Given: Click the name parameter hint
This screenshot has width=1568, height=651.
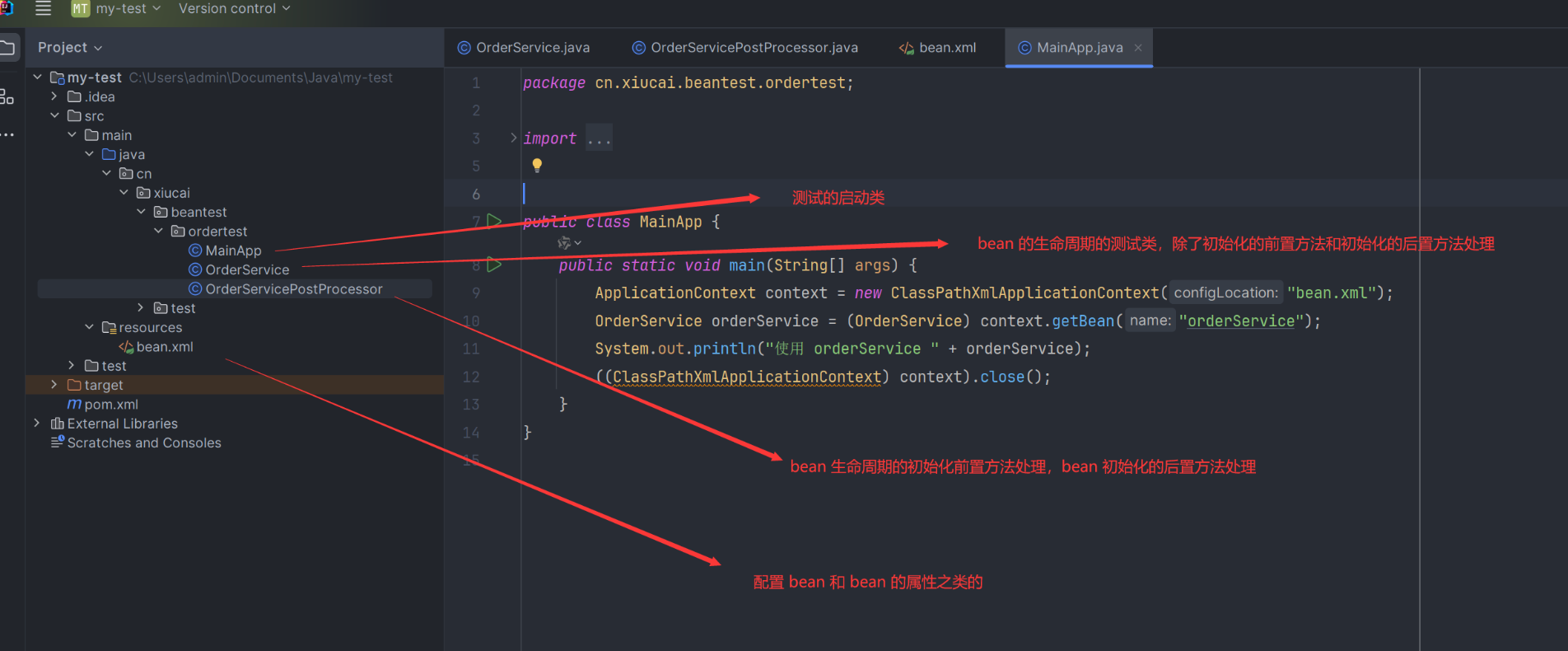Looking at the screenshot, I should (1150, 321).
